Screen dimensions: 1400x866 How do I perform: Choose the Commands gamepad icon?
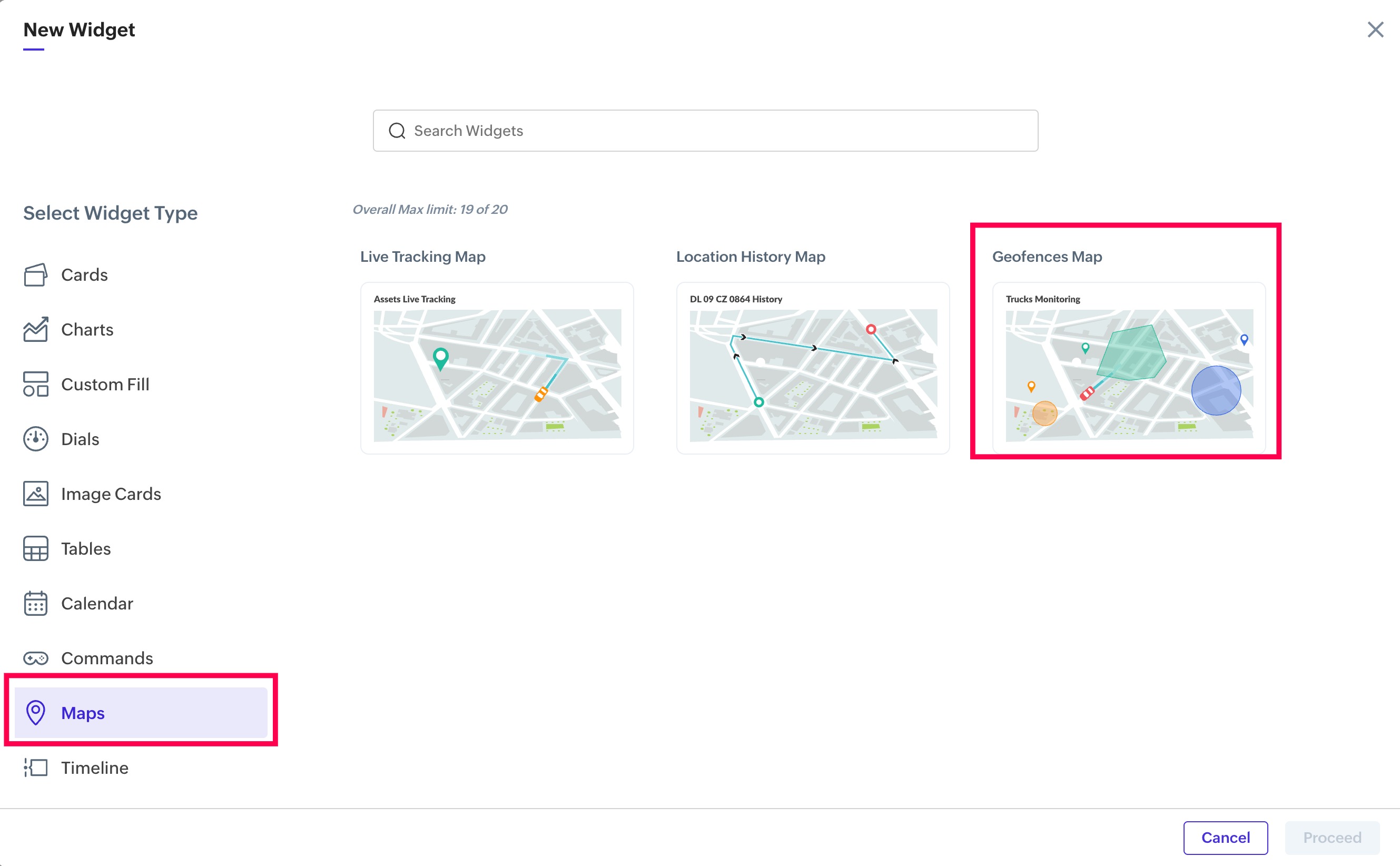[35, 658]
